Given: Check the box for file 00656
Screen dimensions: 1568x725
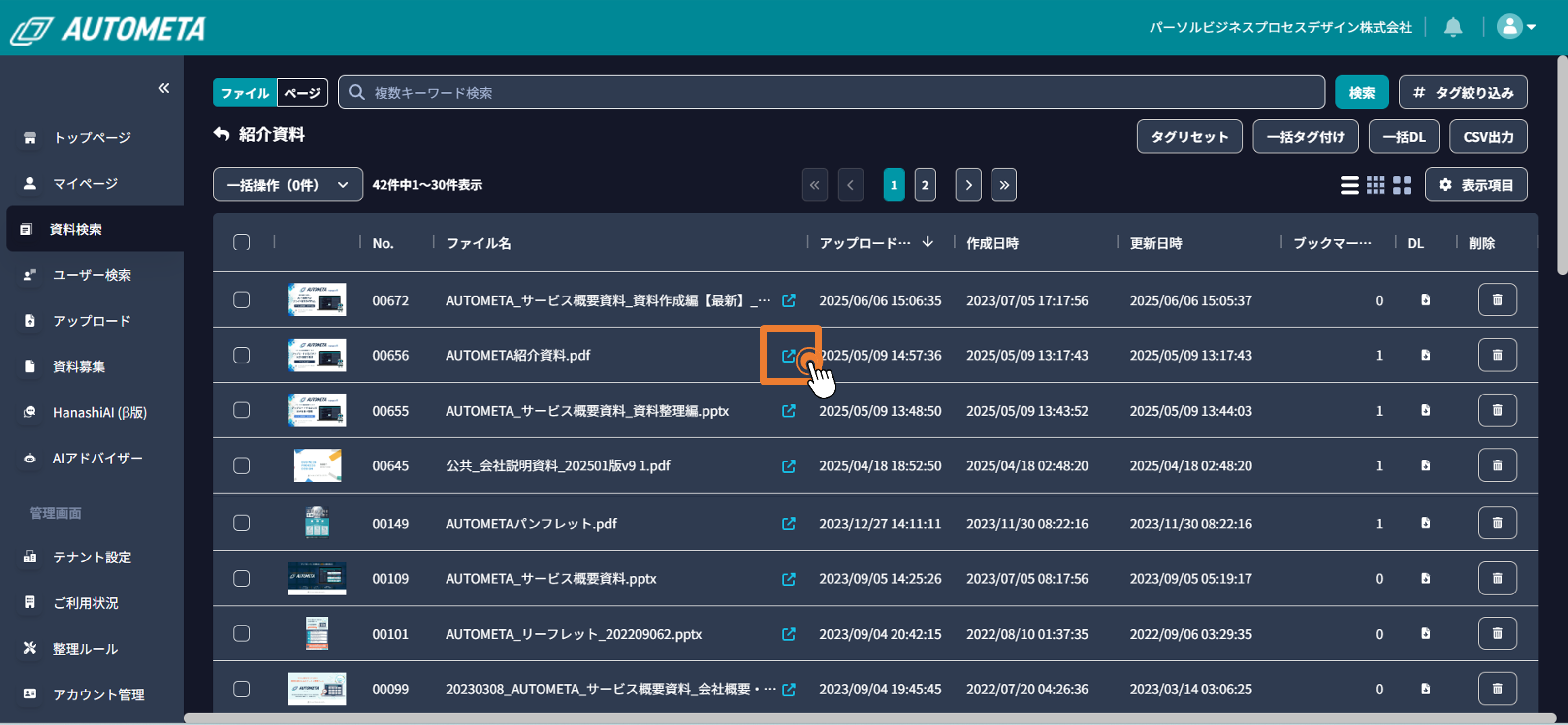Looking at the screenshot, I should click(x=242, y=356).
